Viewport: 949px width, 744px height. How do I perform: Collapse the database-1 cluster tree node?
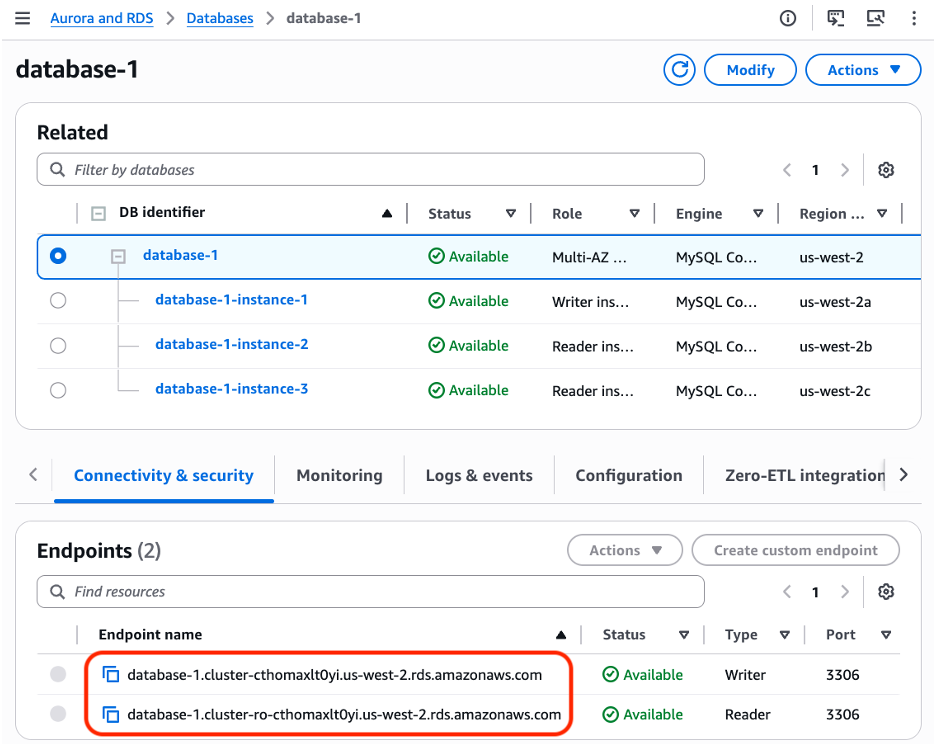pyautogui.click(x=118, y=257)
